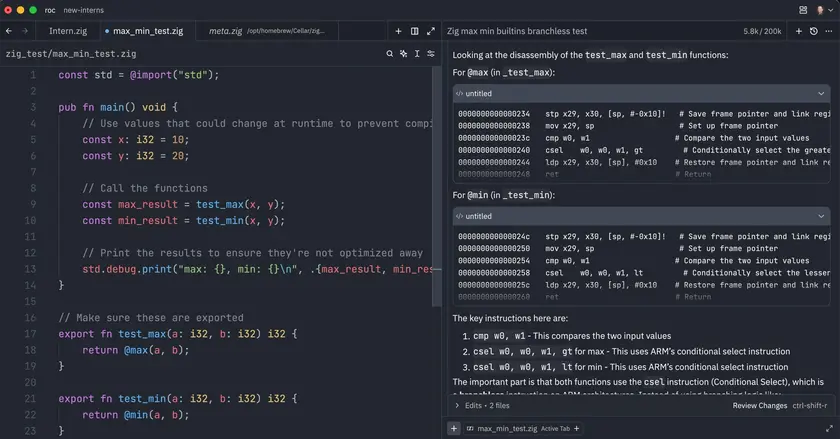Click the zig_test/max_min_test.zig breadcrumb path
This screenshot has width=840, height=439.
71,54
